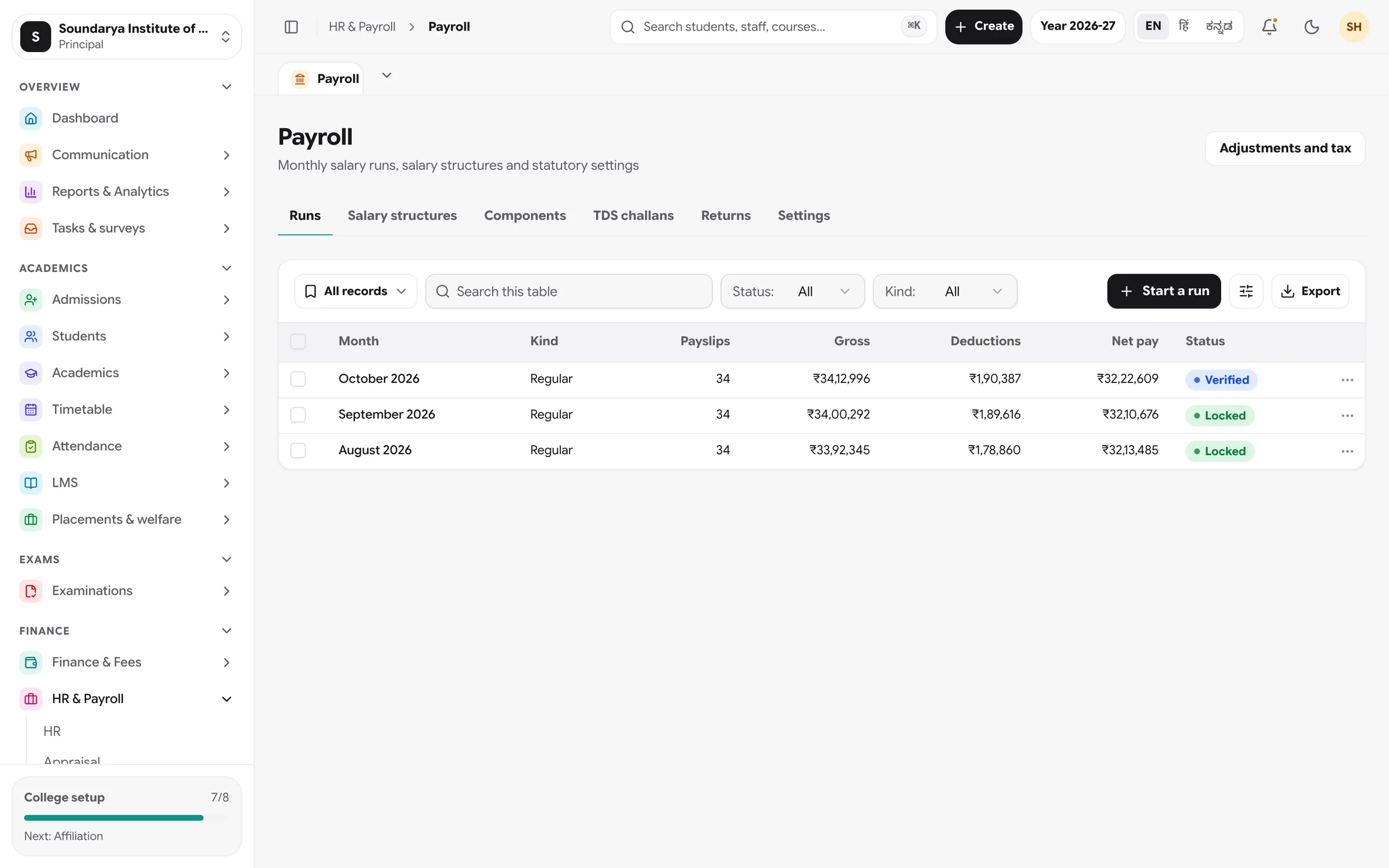Click the Communication megaphone icon

(x=31, y=155)
